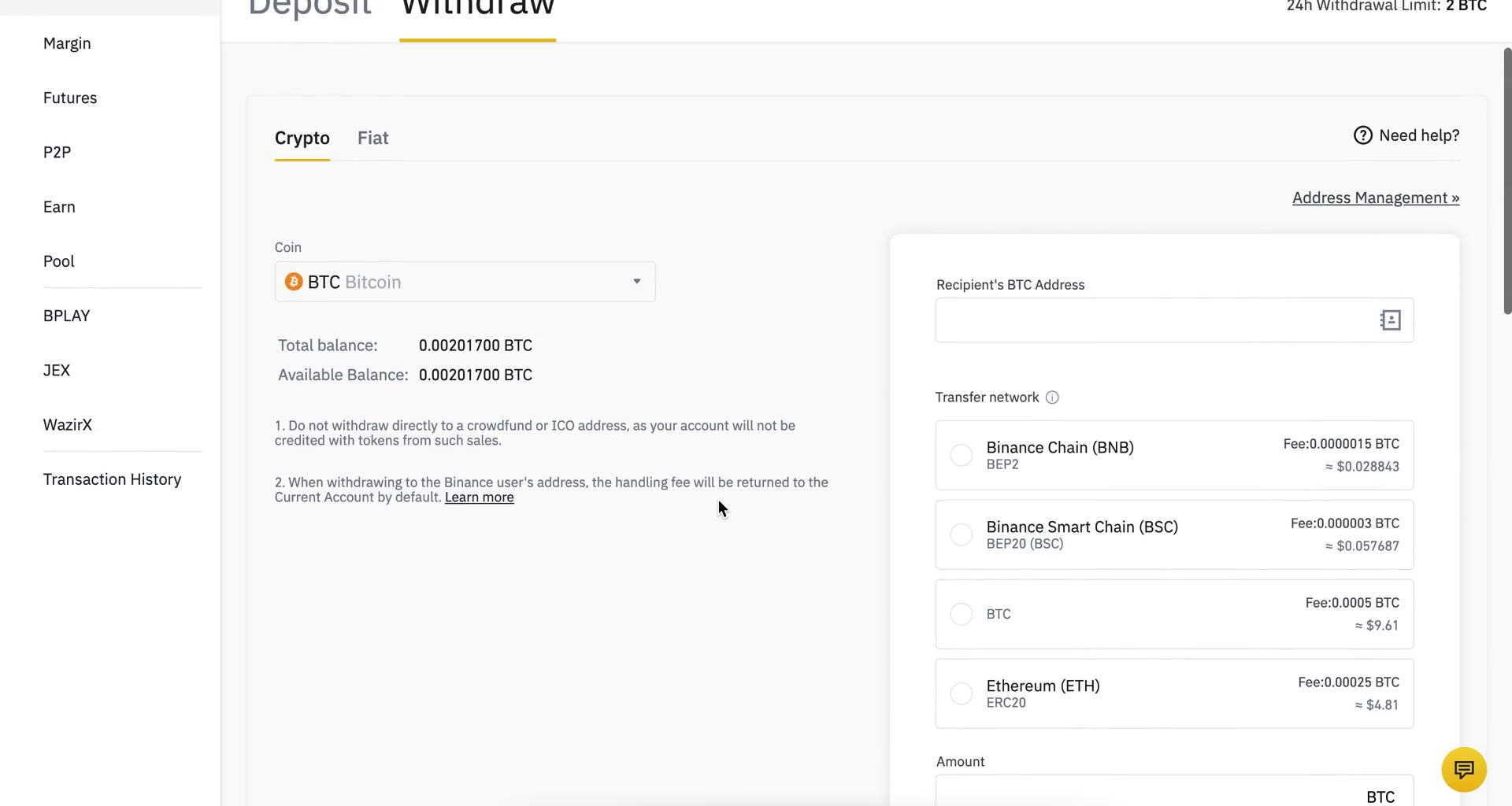The width and height of the screenshot is (1512, 806).
Task: Click the Amount input field
Action: pos(1174,791)
